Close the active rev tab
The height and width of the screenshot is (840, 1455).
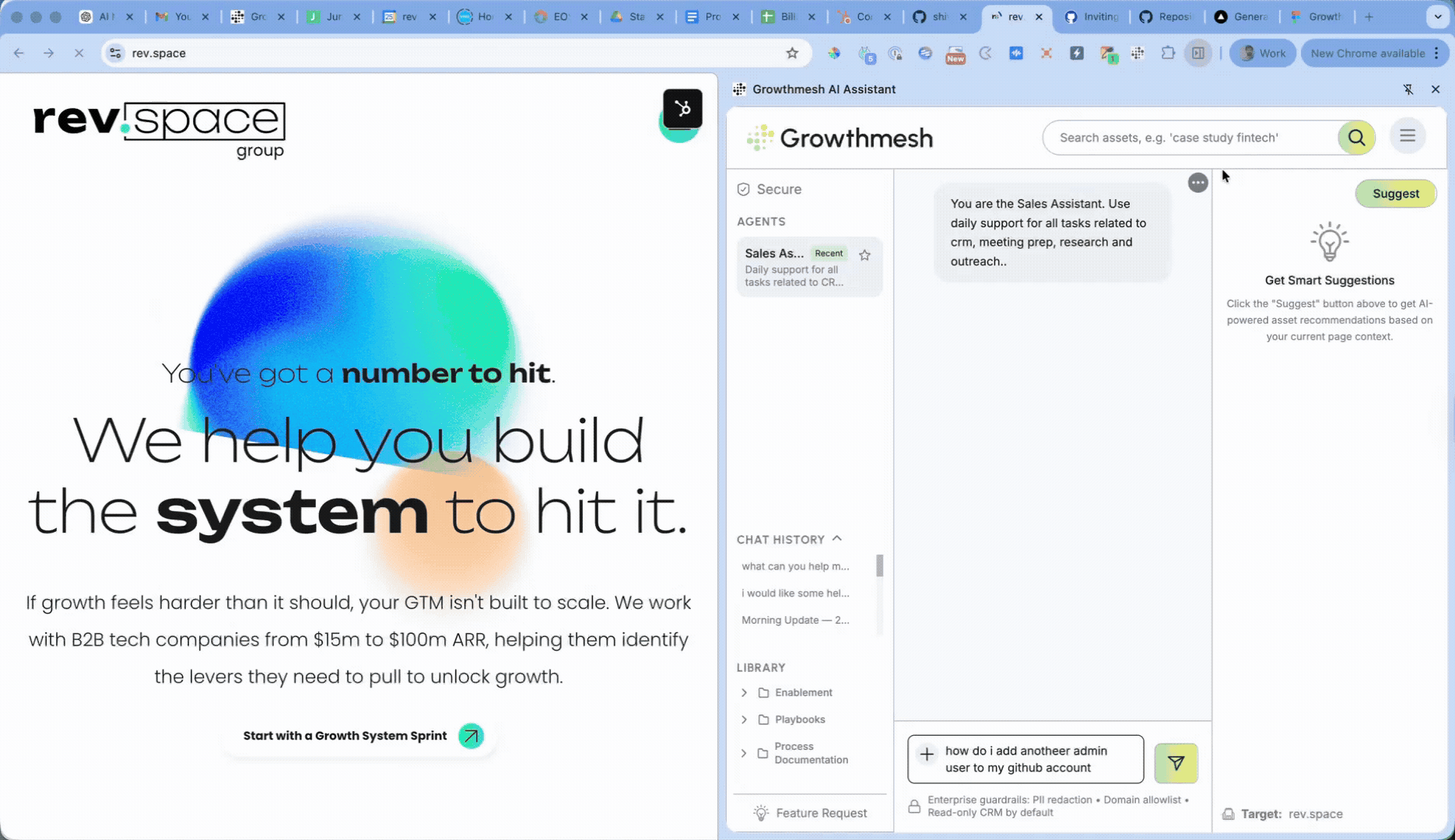(x=1039, y=16)
